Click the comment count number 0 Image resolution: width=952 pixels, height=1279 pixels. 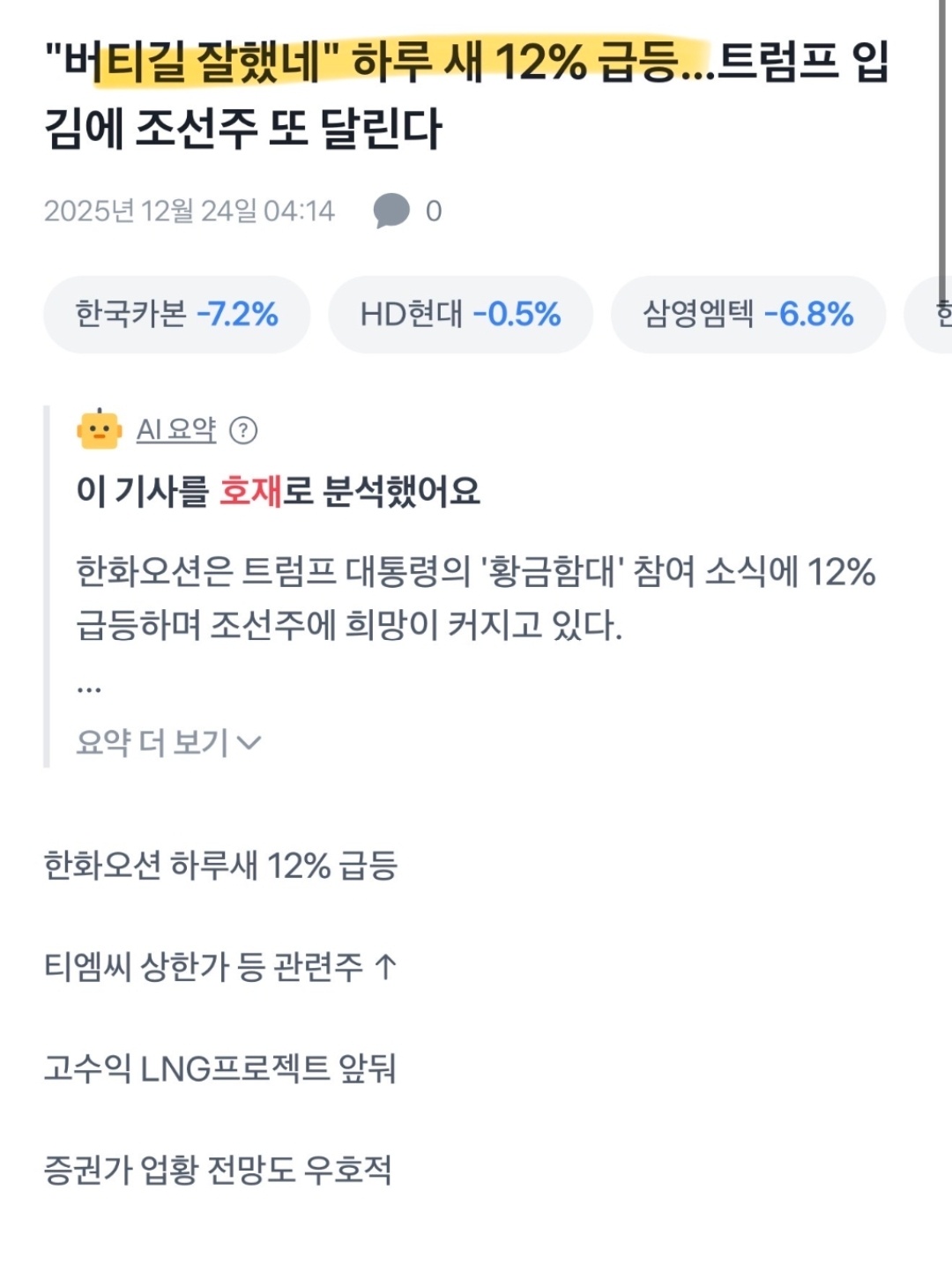[434, 212]
